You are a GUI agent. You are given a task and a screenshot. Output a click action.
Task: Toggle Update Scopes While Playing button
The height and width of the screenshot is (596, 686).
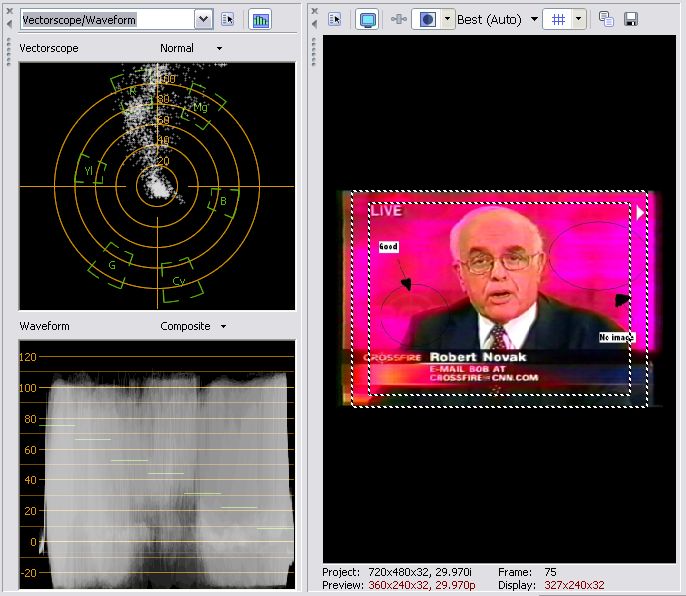[260, 20]
